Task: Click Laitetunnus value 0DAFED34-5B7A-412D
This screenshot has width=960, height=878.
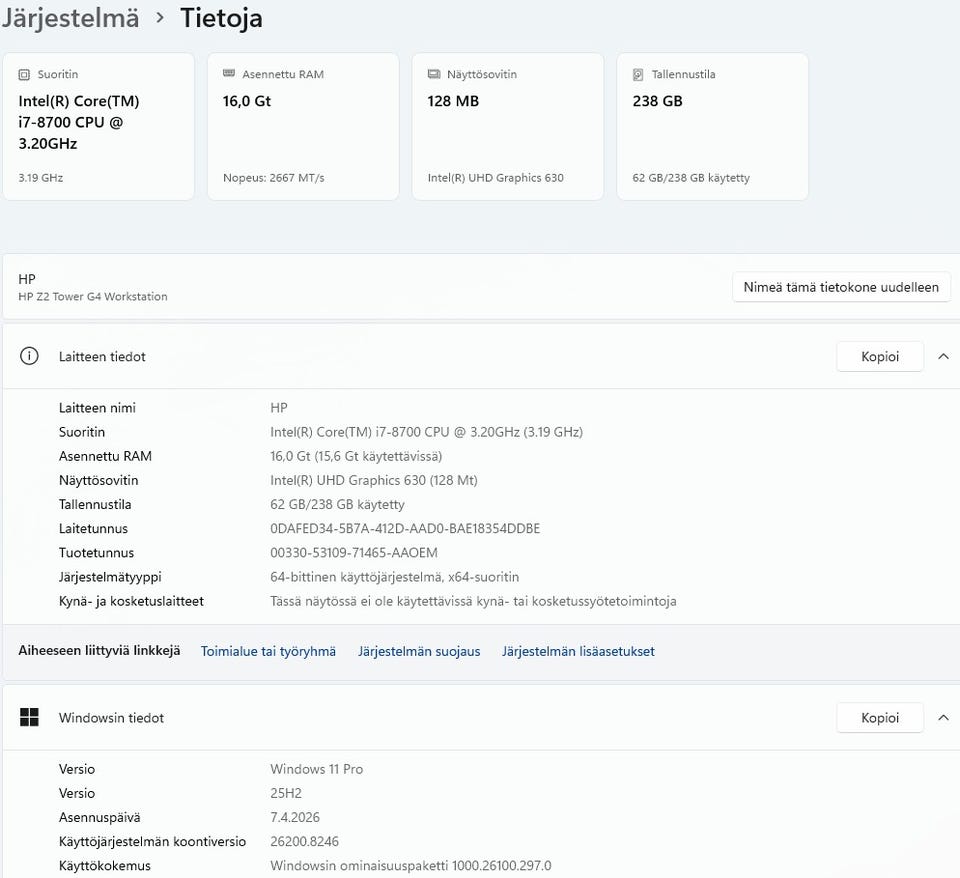Action: click(405, 528)
